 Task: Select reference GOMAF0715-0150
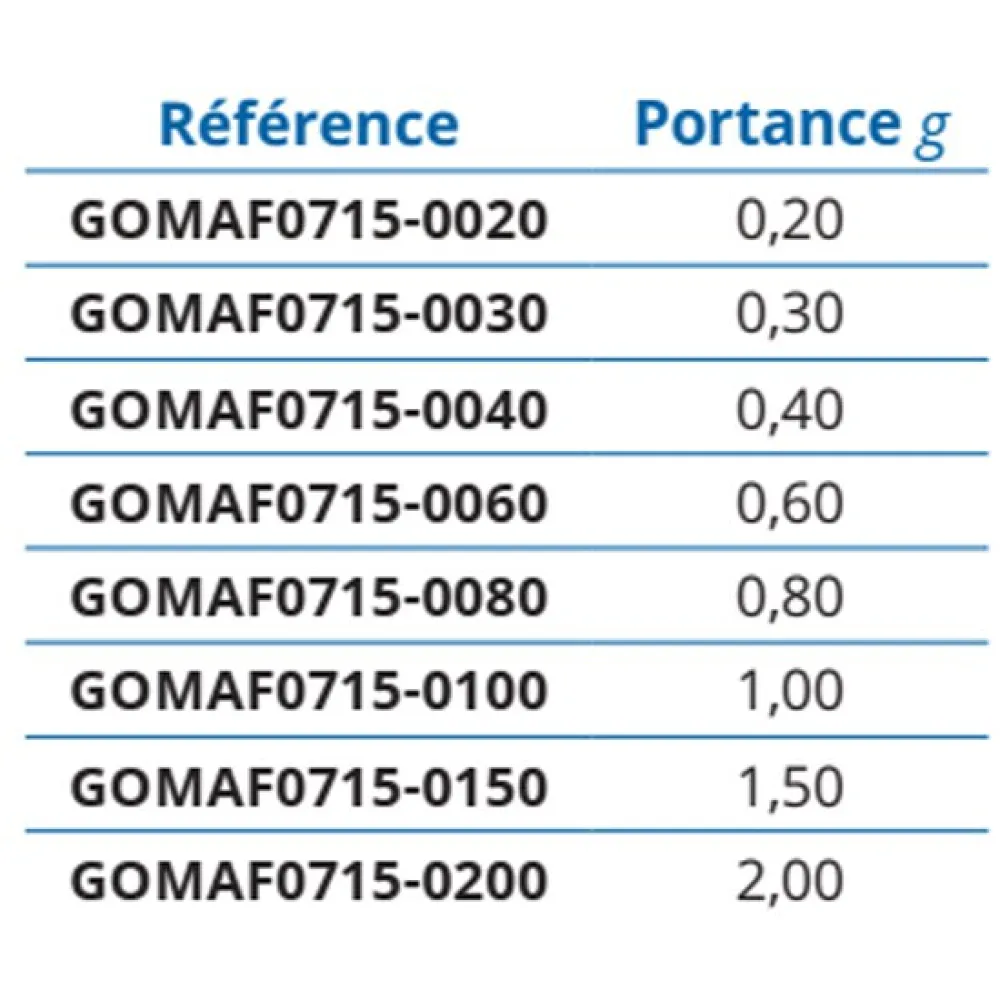310,787
